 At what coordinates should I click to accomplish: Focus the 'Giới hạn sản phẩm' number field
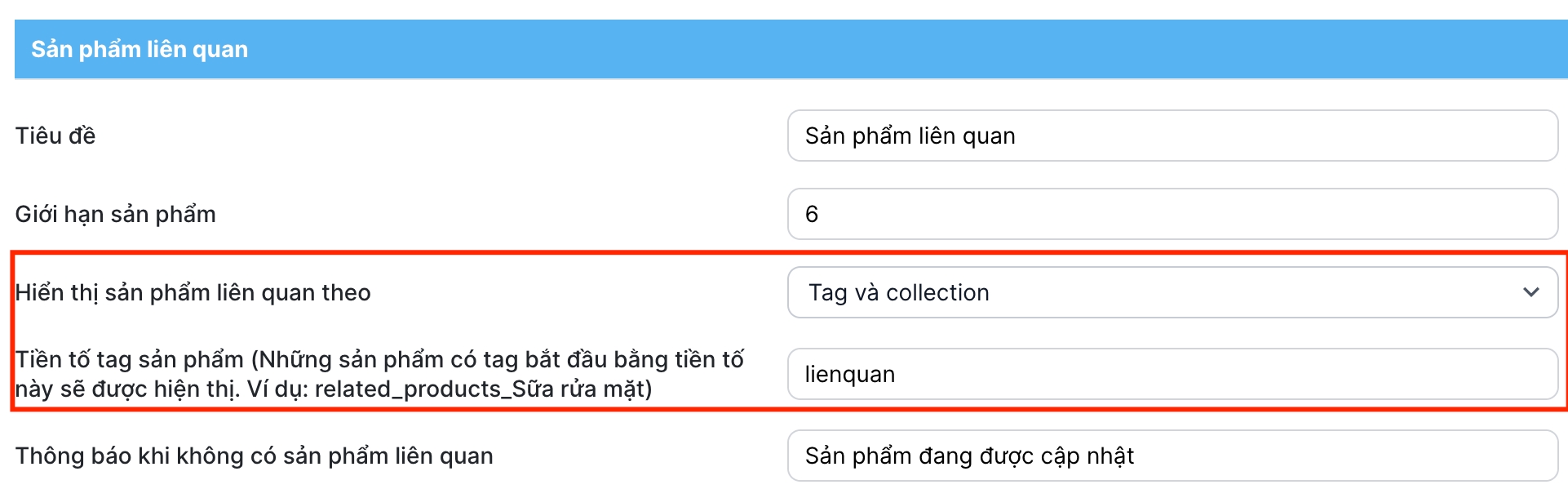(x=1172, y=214)
